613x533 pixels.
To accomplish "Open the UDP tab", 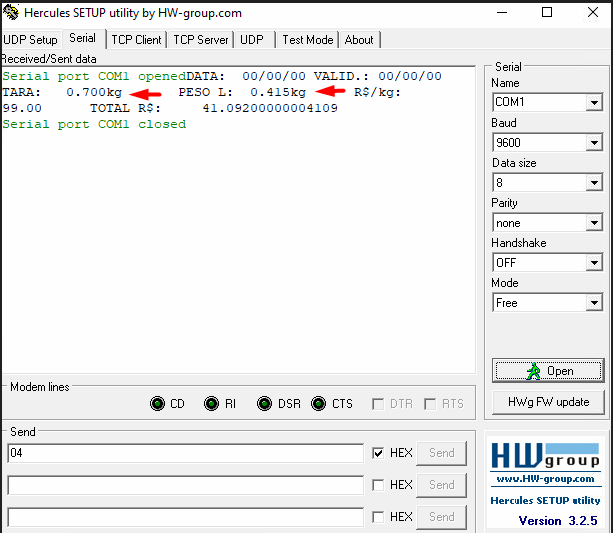I will click(x=253, y=40).
